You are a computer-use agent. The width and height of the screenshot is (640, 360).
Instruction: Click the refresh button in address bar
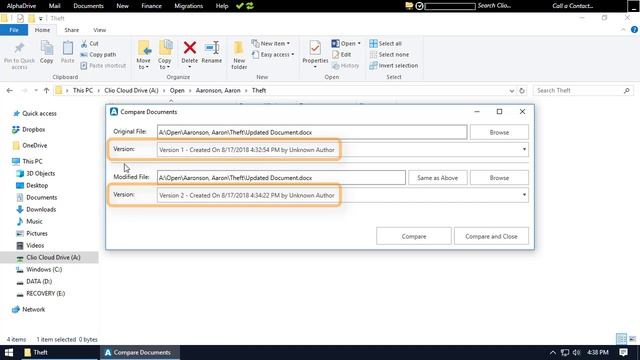point(522,91)
